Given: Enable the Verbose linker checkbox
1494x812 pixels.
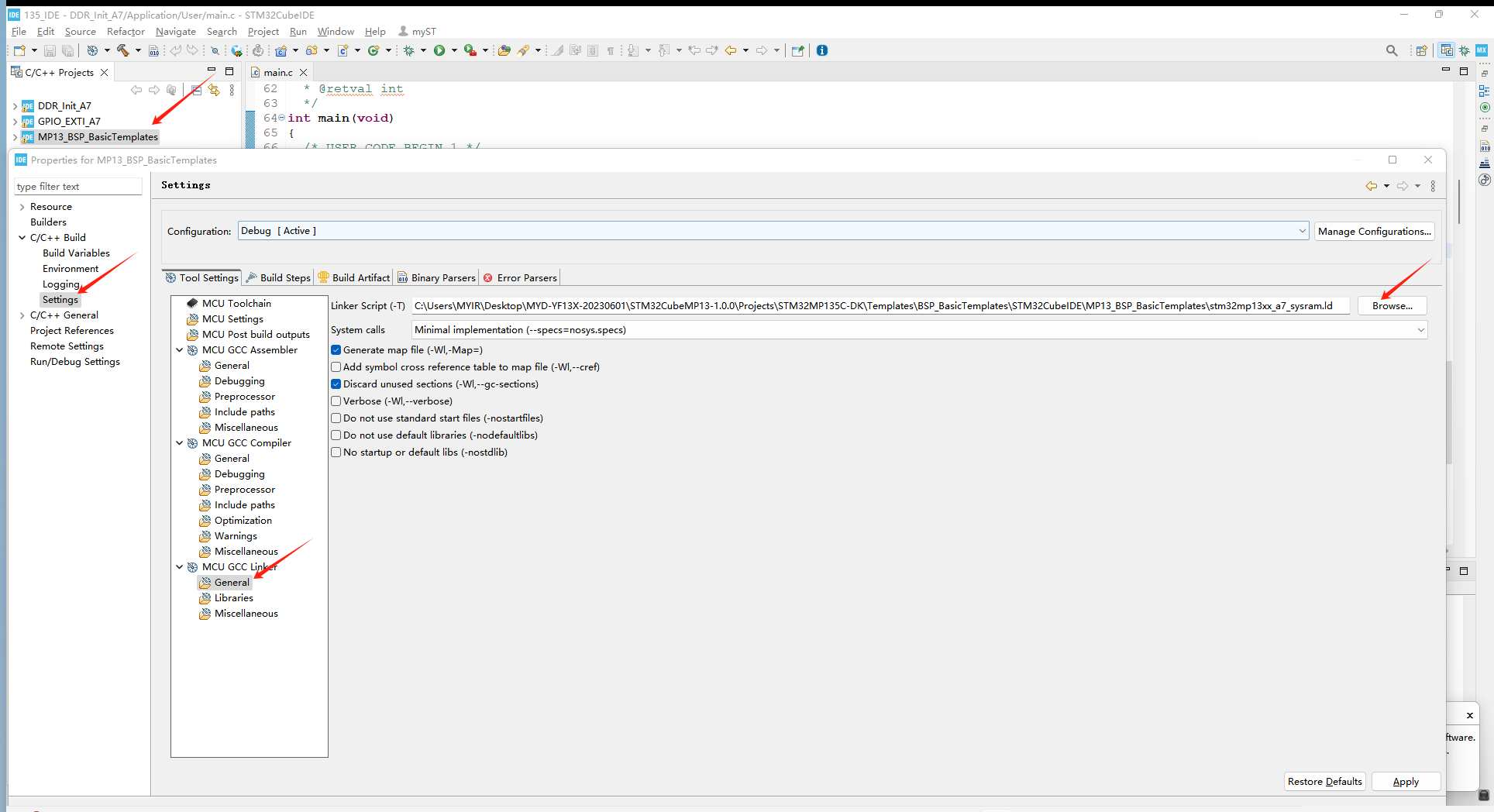Looking at the screenshot, I should coord(336,401).
